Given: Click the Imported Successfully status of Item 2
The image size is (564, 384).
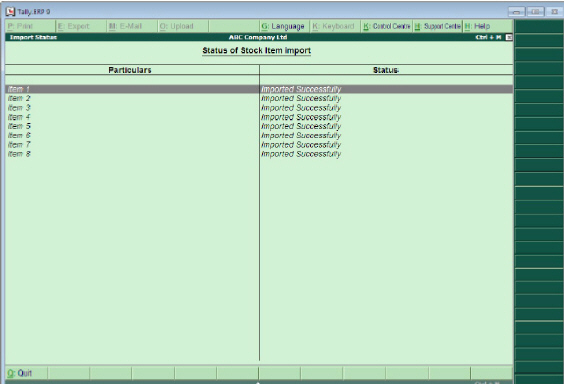Looking at the screenshot, I should pos(301,98).
